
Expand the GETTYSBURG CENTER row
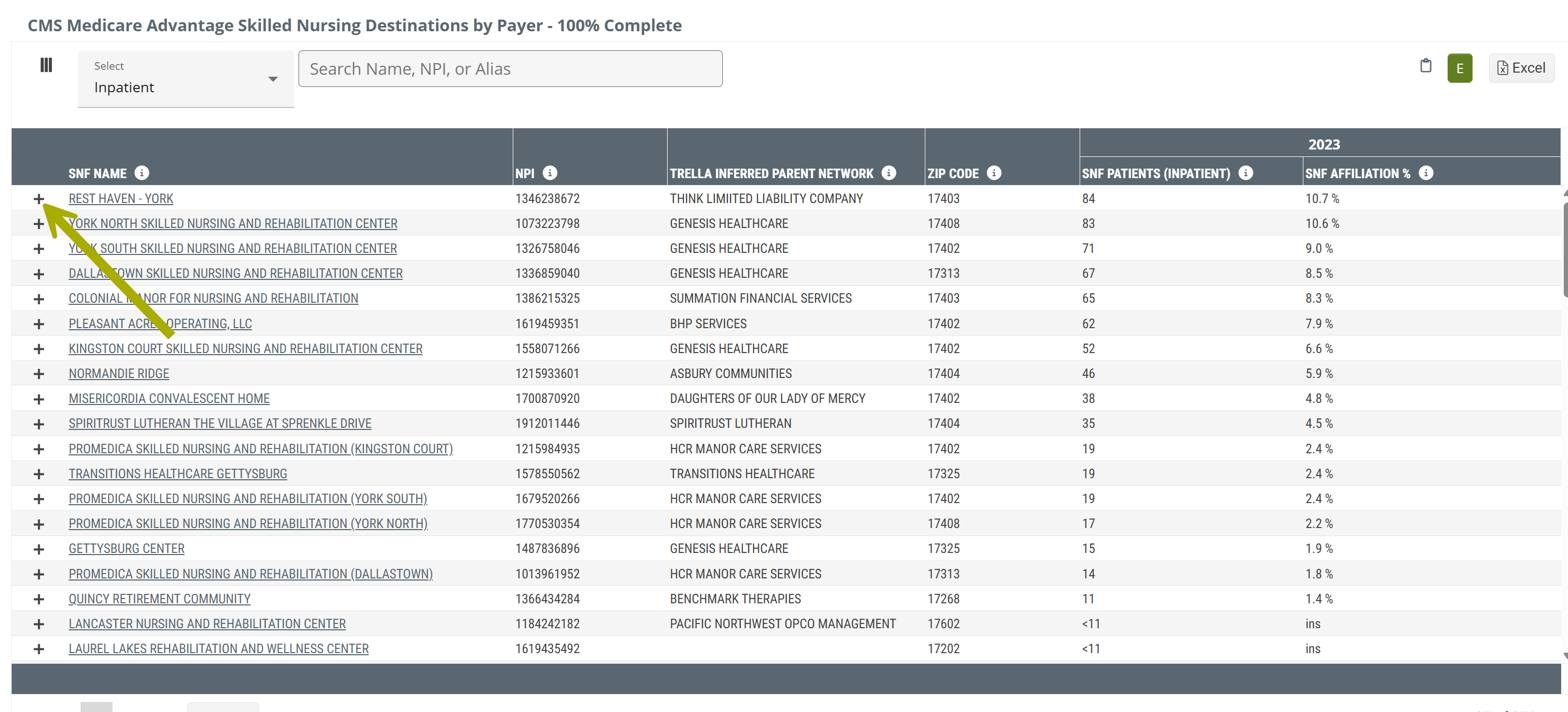point(39,549)
